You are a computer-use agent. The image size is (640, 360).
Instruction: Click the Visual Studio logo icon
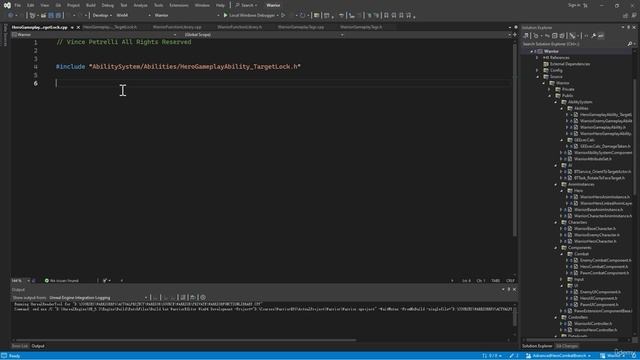point(7,5)
